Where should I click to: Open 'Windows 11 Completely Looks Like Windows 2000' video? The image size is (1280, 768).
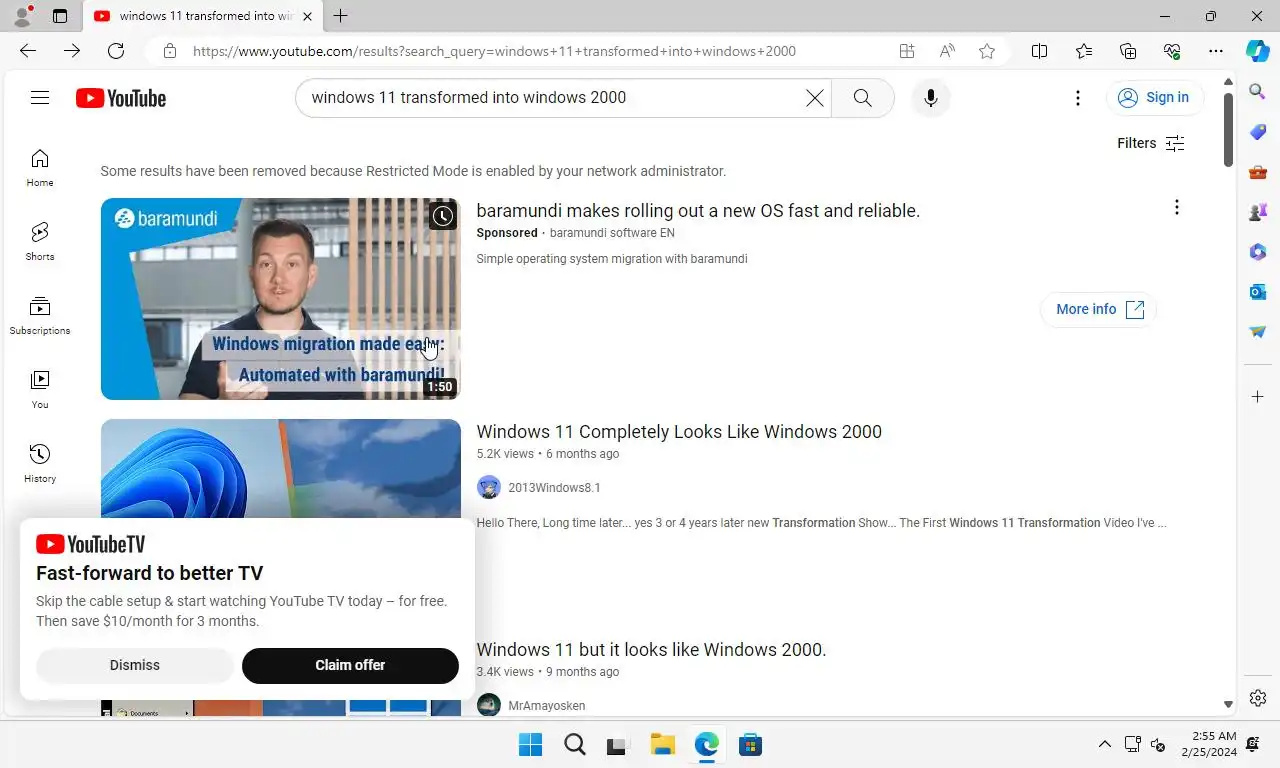tap(679, 432)
